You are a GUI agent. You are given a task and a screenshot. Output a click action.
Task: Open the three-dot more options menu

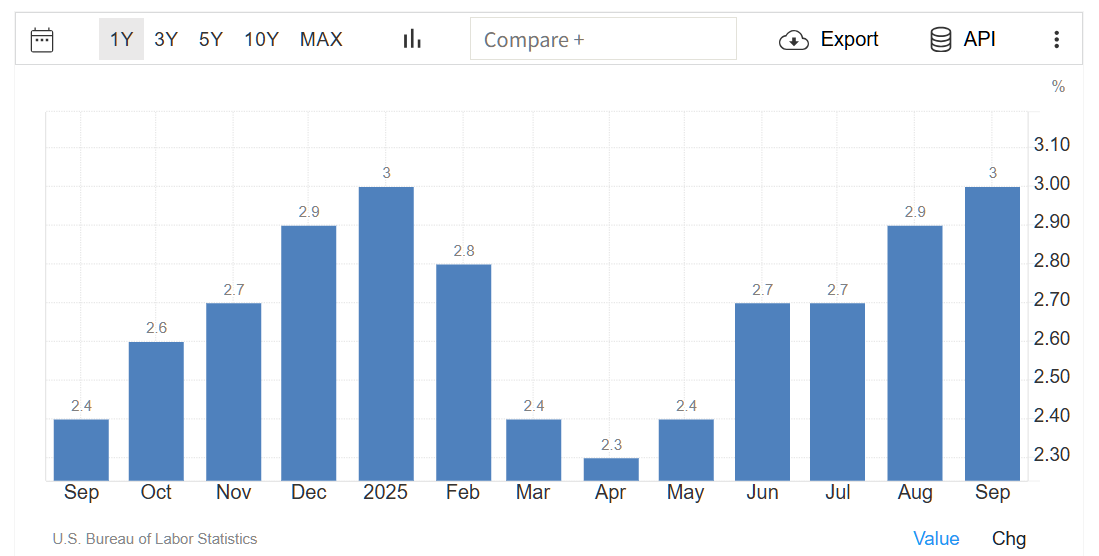[1056, 40]
